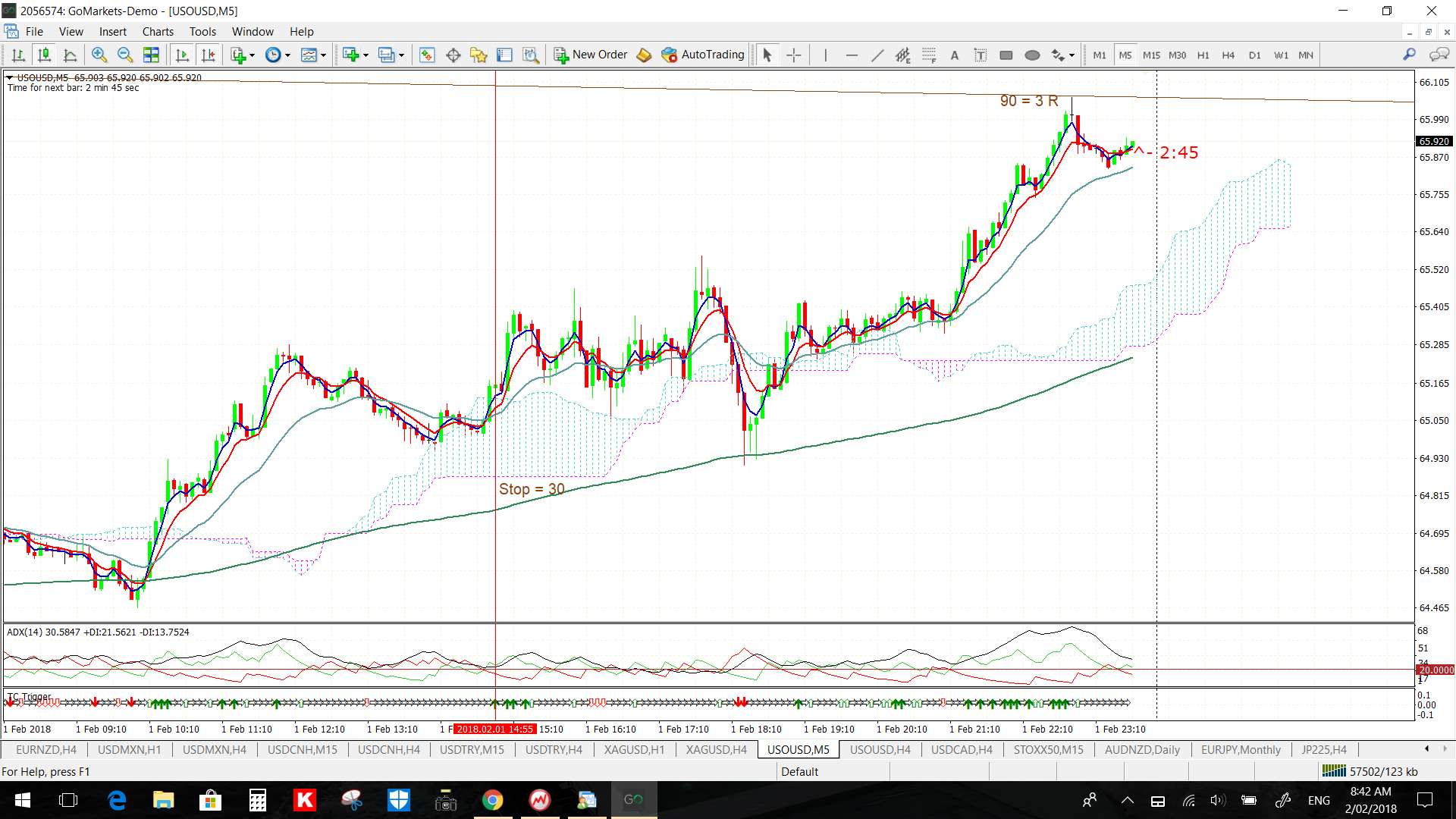Select the crosshair tool
1456x819 pixels.
click(x=793, y=55)
